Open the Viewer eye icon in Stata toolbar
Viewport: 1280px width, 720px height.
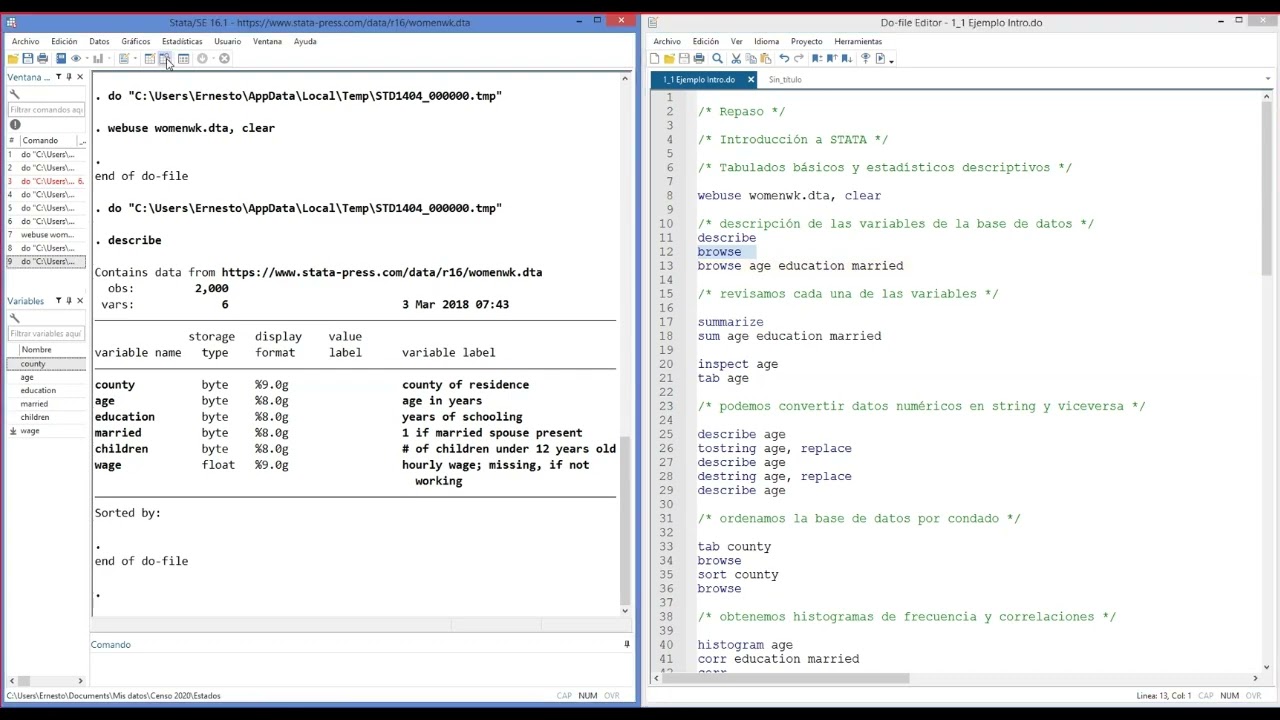[76, 58]
